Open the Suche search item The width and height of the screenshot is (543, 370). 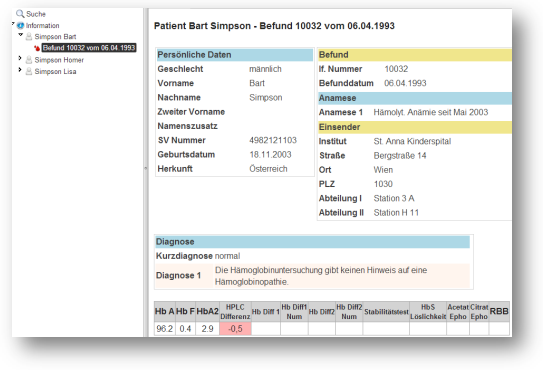pos(36,14)
